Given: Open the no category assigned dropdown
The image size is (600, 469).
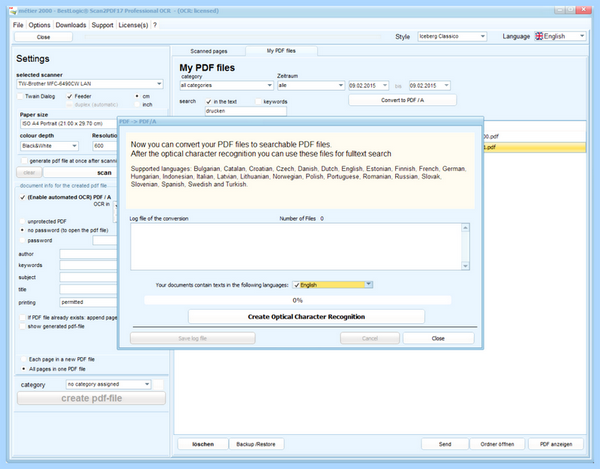Looking at the screenshot, I should point(109,384).
